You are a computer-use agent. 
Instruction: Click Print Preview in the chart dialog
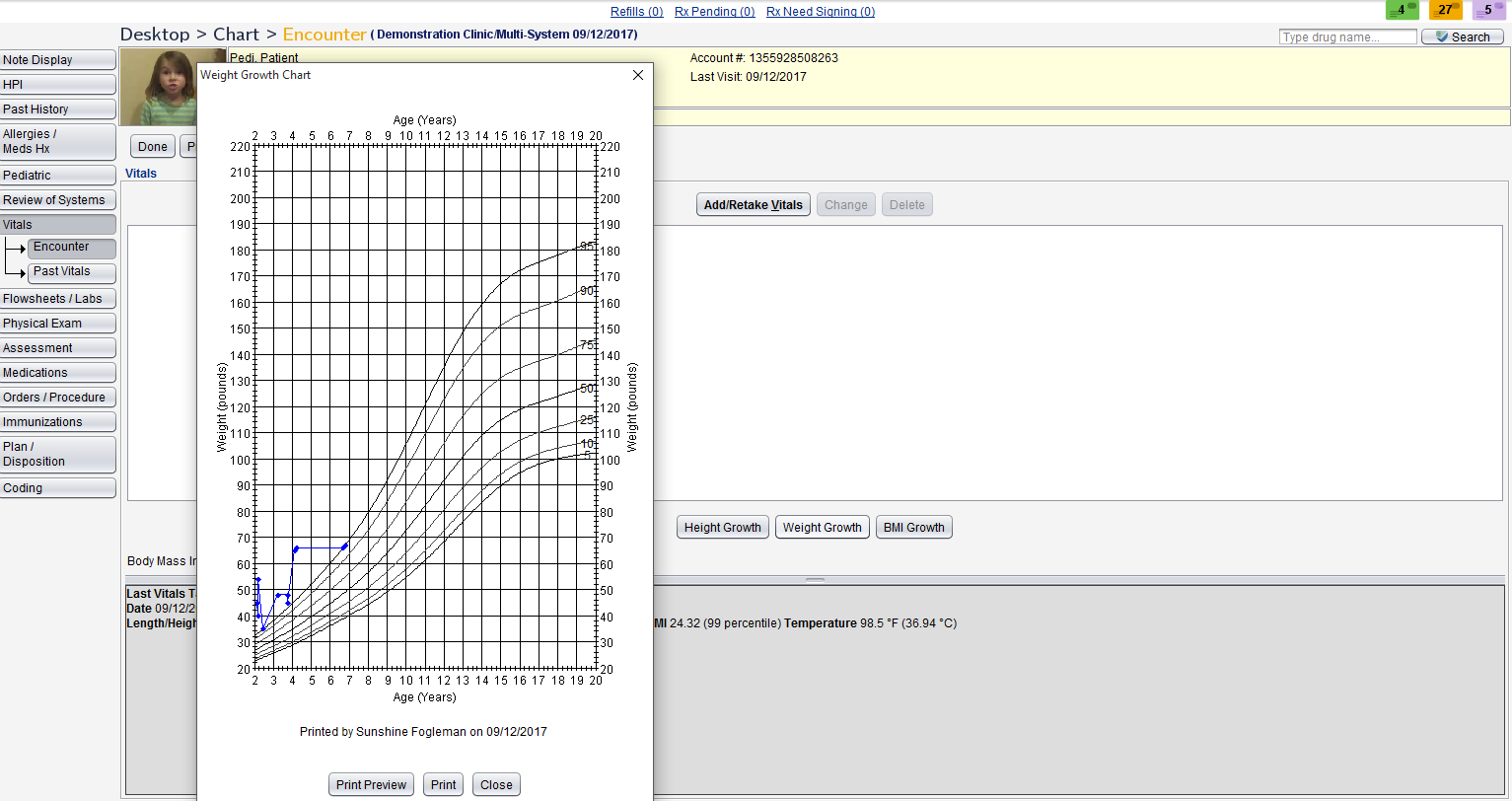pos(371,785)
